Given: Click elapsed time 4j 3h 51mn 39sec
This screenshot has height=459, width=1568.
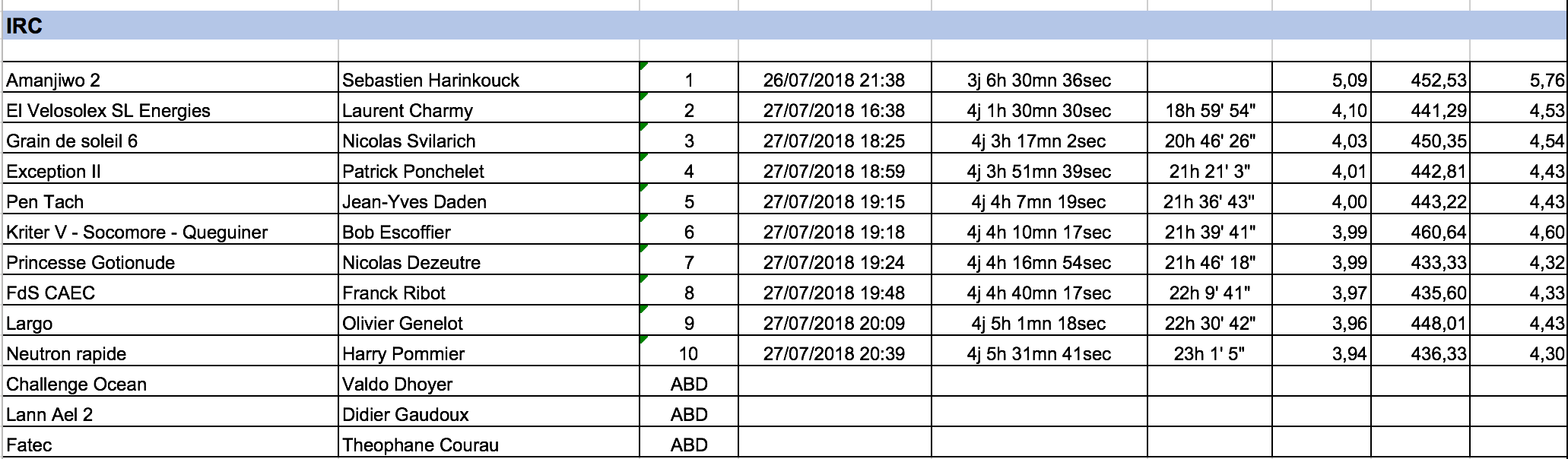Looking at the screenshot, I should click(x=1039, y=172).
